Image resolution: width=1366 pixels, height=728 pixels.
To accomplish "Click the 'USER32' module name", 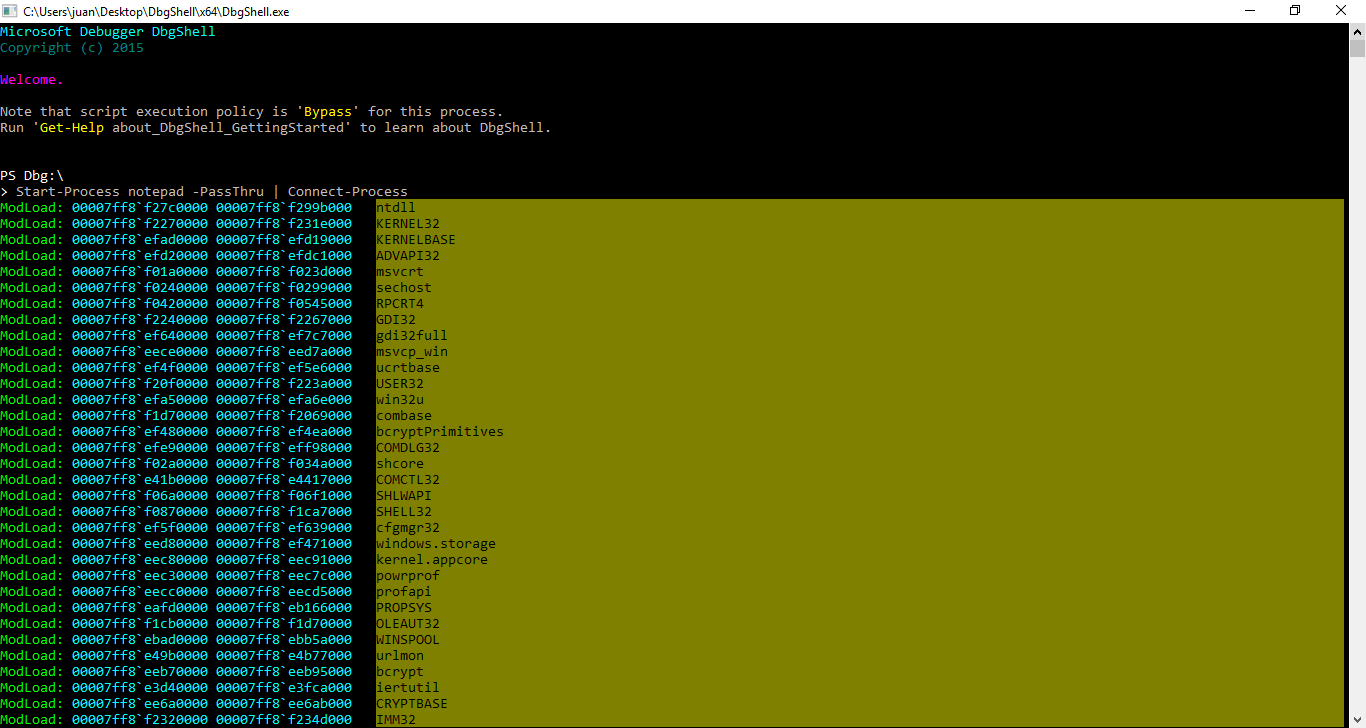I will (x=400, y=384).
